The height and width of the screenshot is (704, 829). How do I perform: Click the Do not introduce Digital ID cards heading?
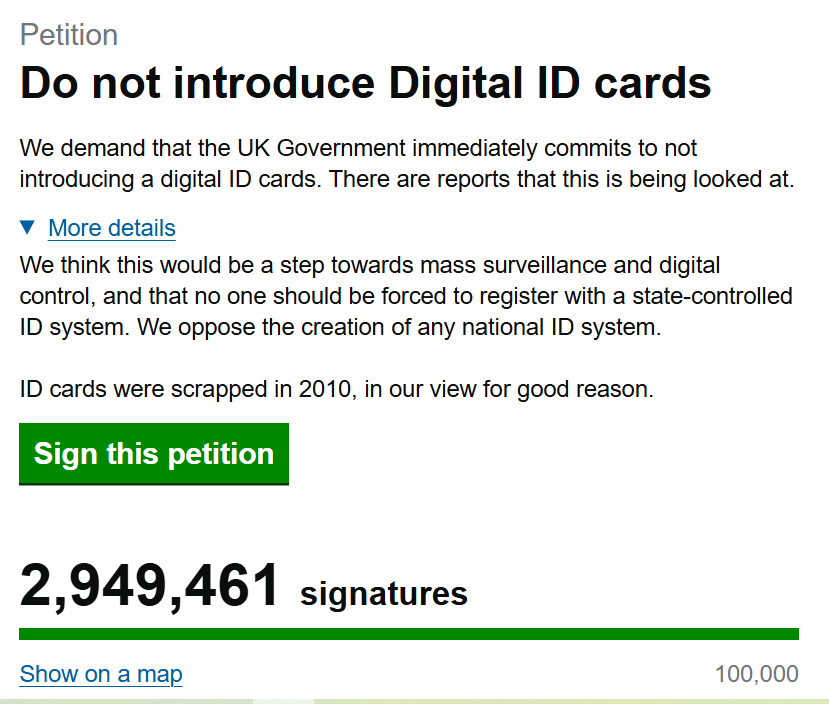click(366, 83)
